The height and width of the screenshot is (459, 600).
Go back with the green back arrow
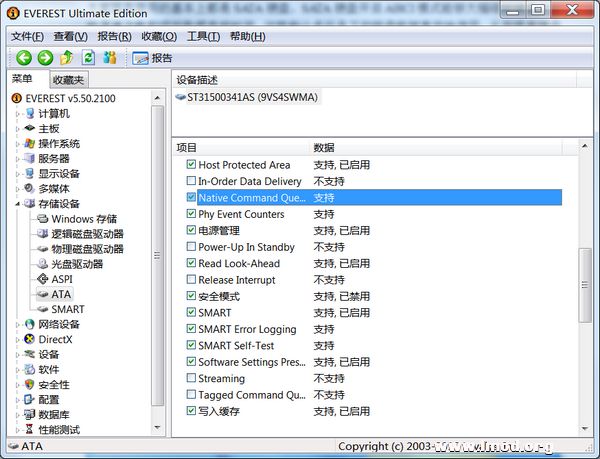pyautogui.click(x=24, y=58)
